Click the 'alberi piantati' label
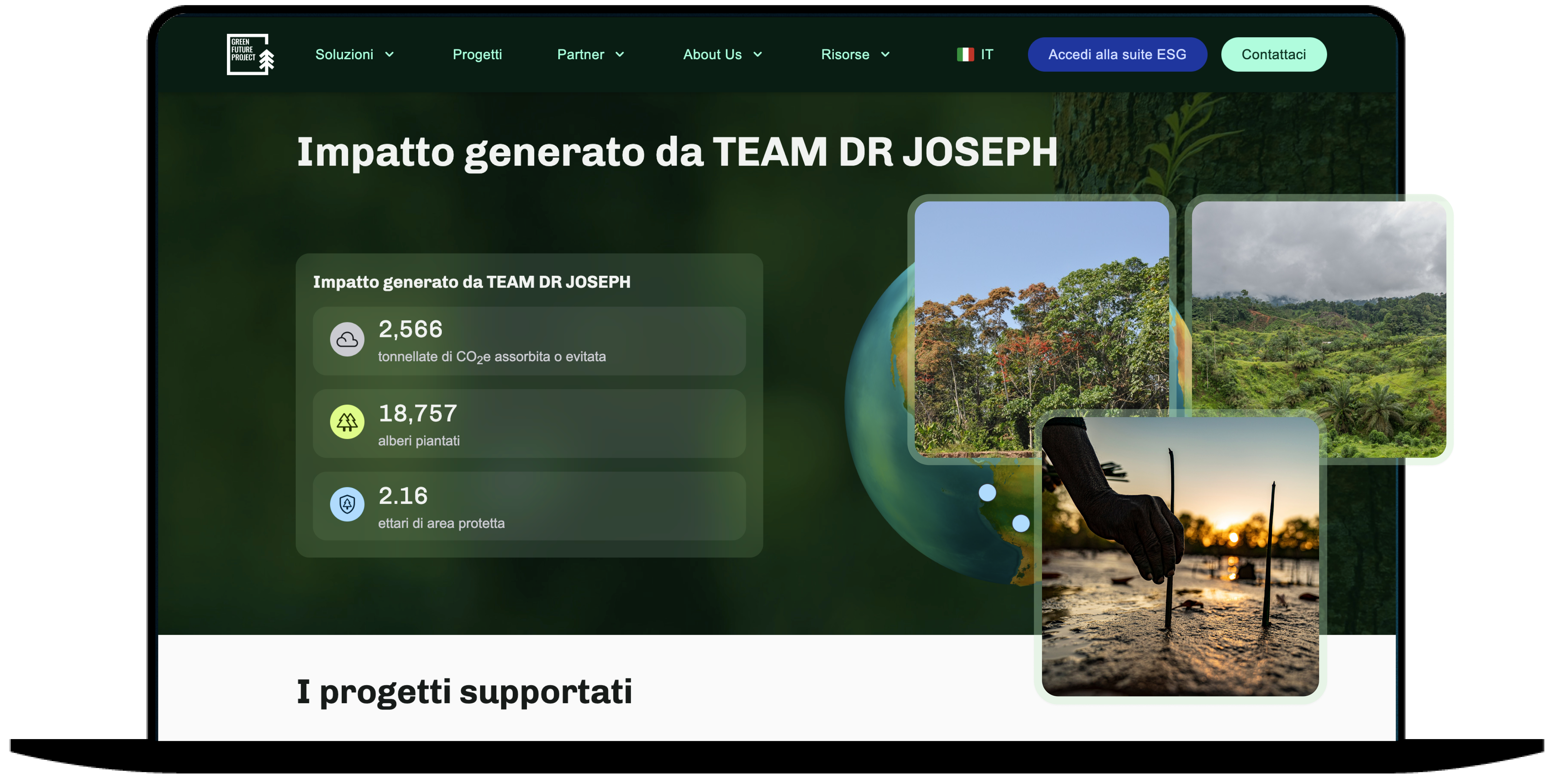This screenshot has height=784, width=1560. (419, 441)
